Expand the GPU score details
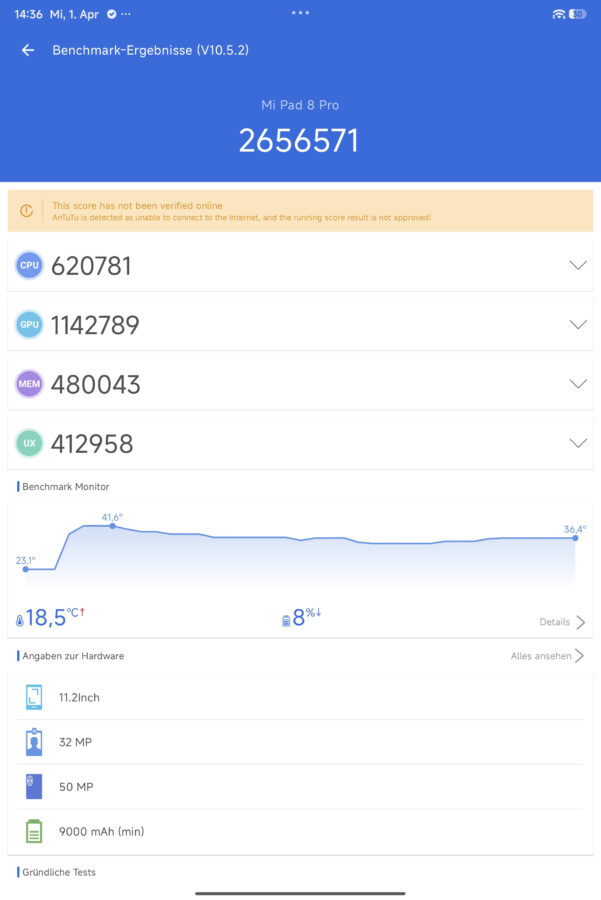 578,324
